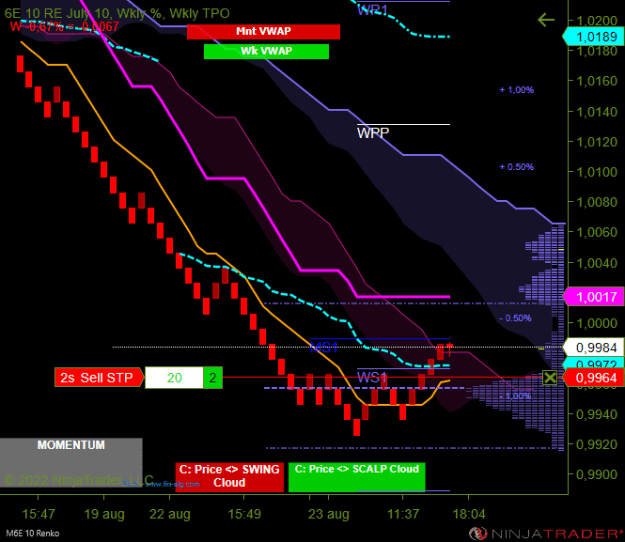
Task: Cancel the order using the X box icon
Action: point(550,377)
